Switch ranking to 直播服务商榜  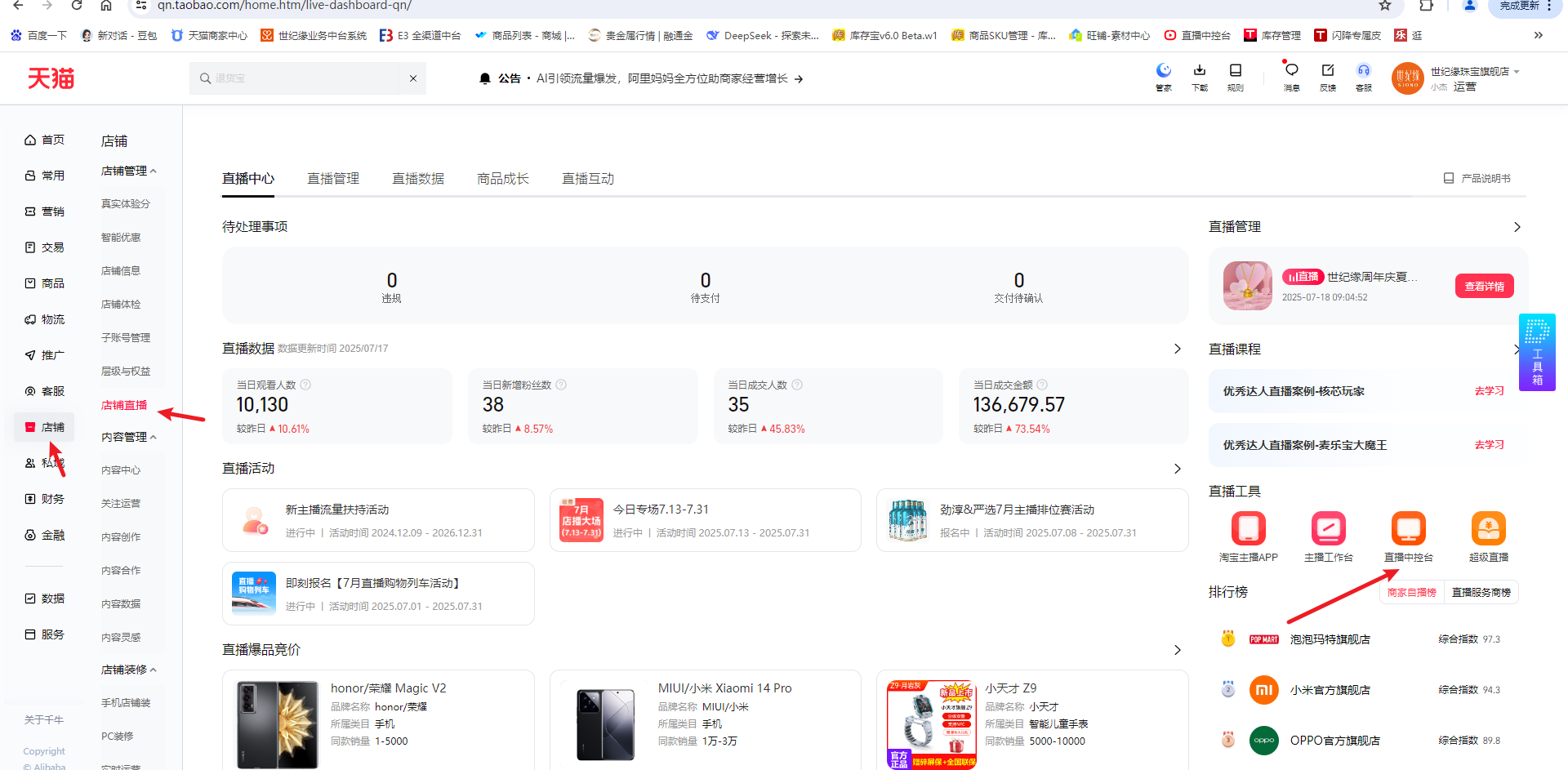pos(1481,593)
